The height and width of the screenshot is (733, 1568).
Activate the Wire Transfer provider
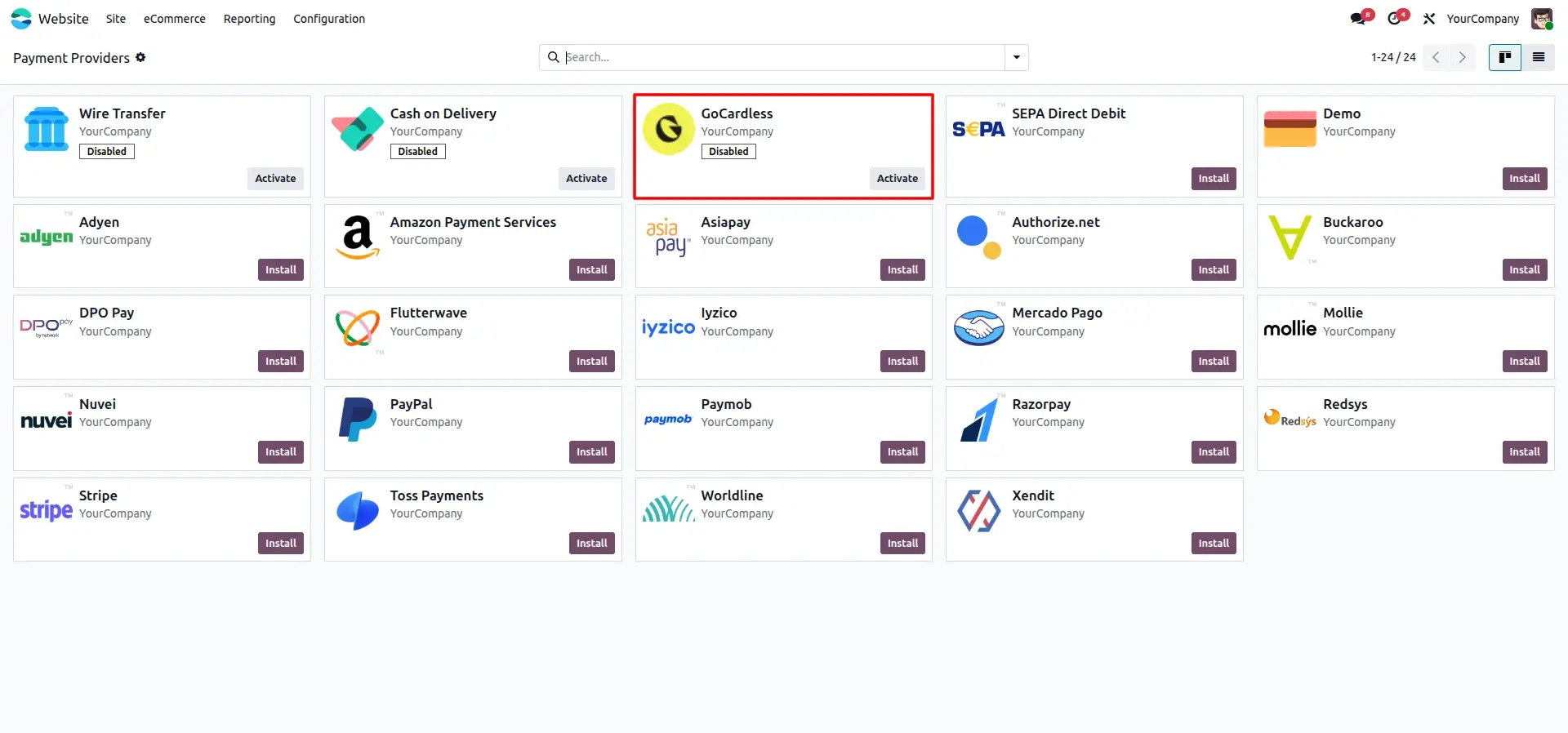[275, 179]
